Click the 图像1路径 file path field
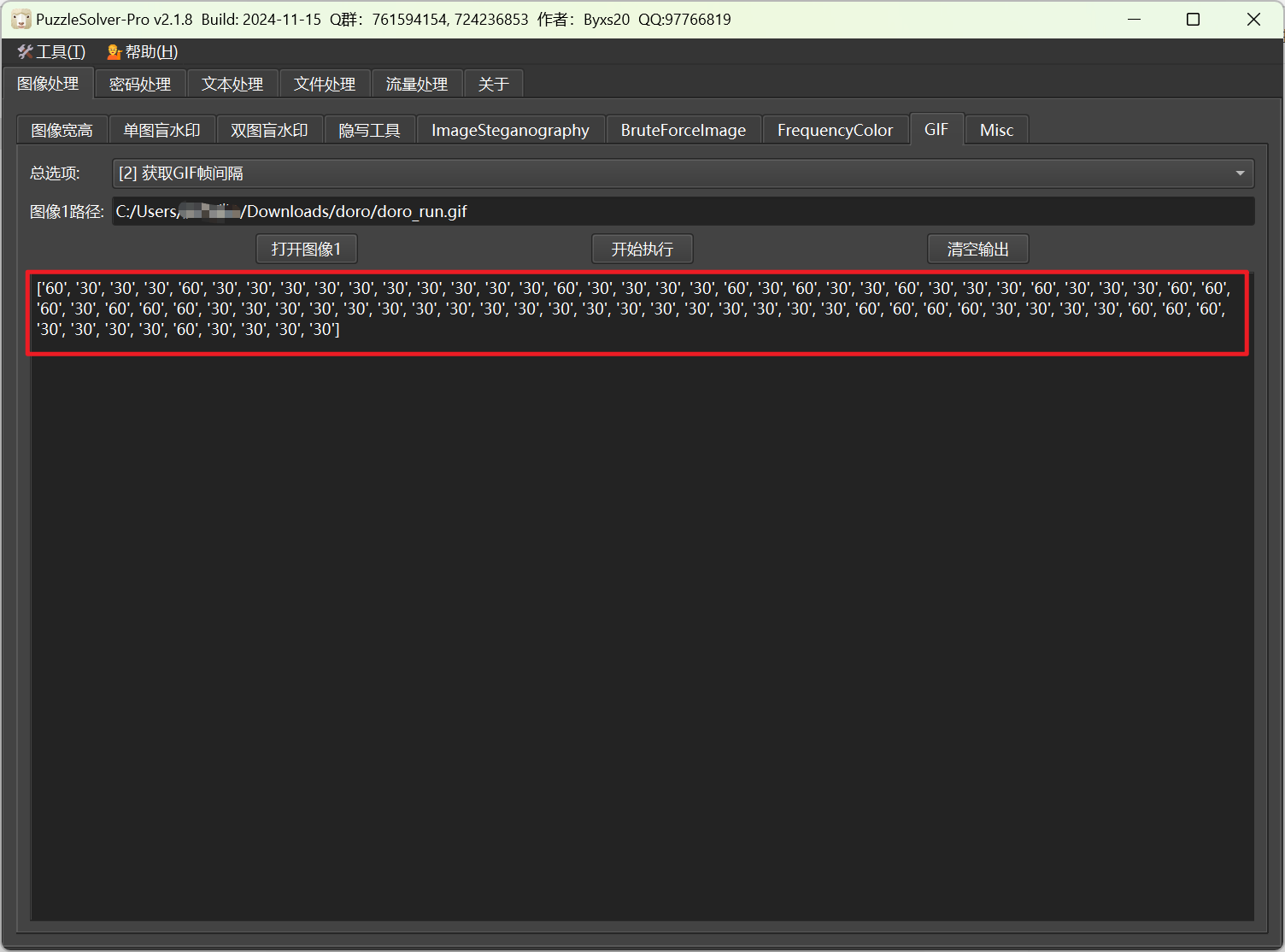Screen dimensions: 1285x952 point(682,212)
